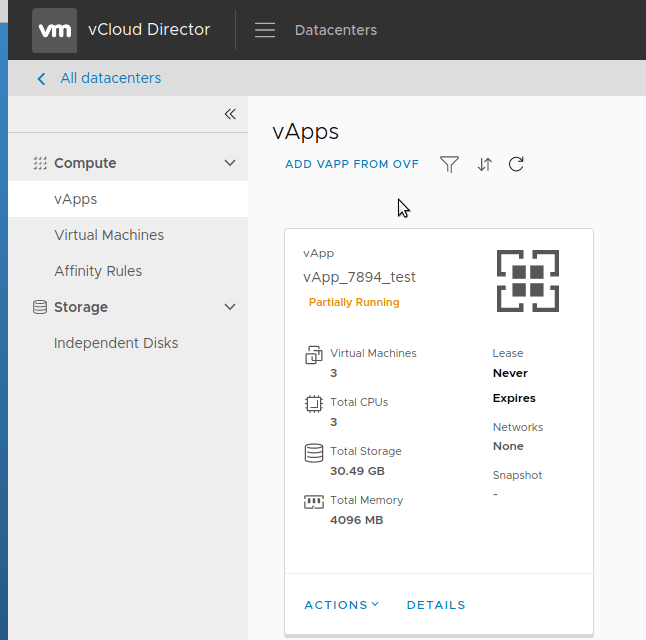Click the vApp_7894_test name
The image size is (646, 640).
click(x=359, y=277)
